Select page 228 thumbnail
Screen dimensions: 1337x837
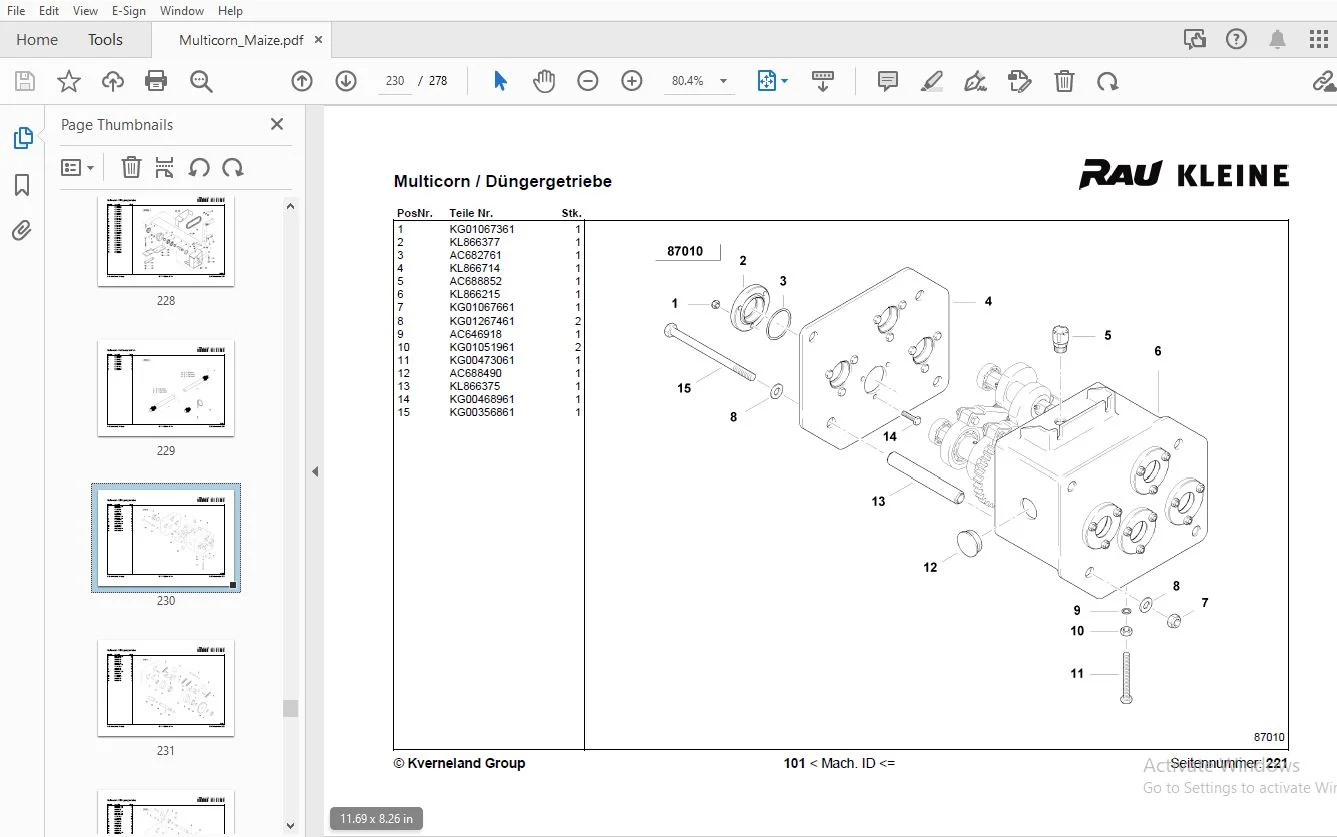pyautogui.click(x=166, y=241)
